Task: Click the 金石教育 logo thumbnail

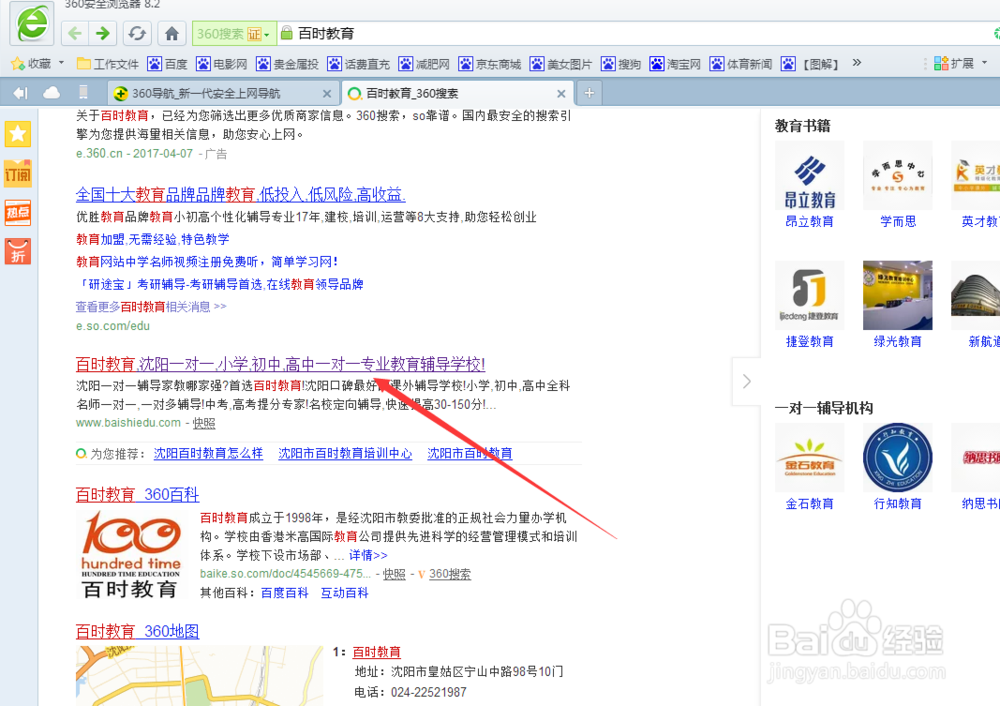Action: tap(809, 457)
